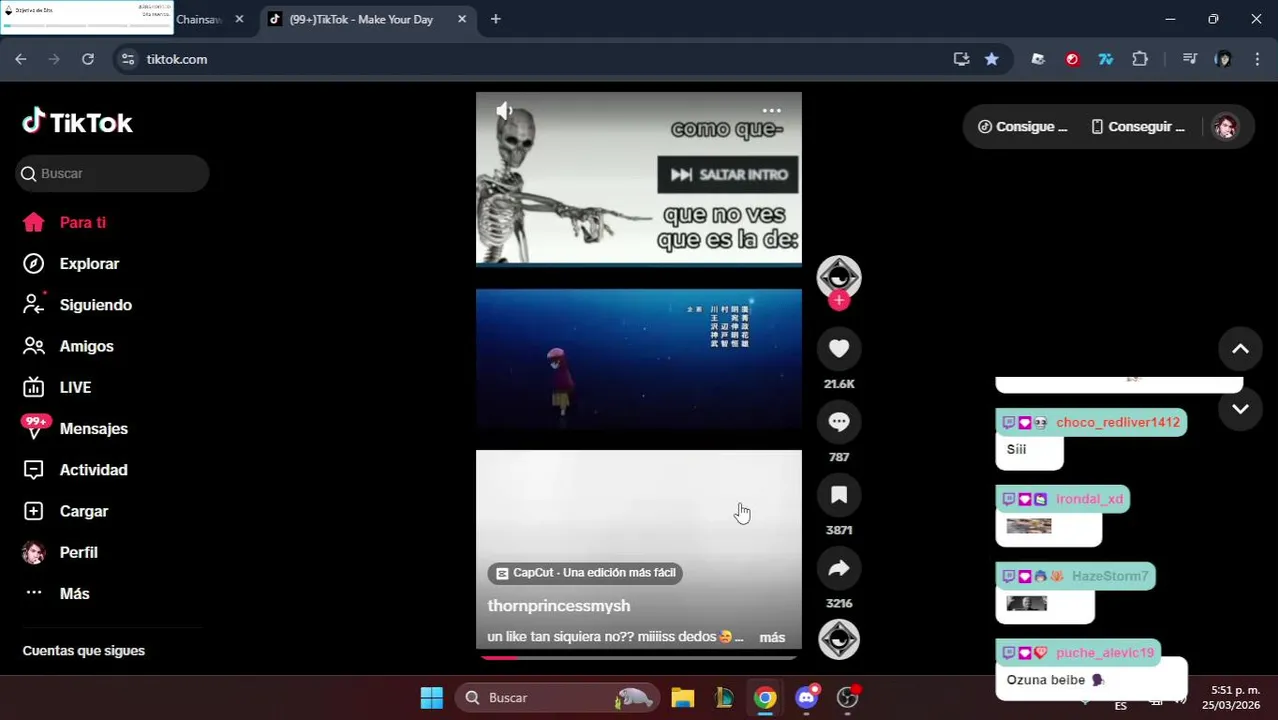Go to the Explorar page

click(x=71, y=264)
